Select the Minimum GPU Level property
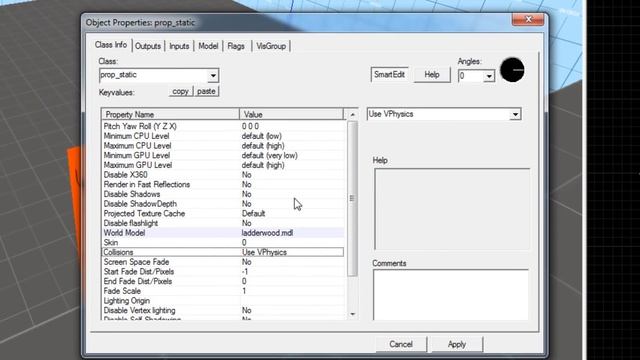640x360 pixels. click(x=223, y=156)
